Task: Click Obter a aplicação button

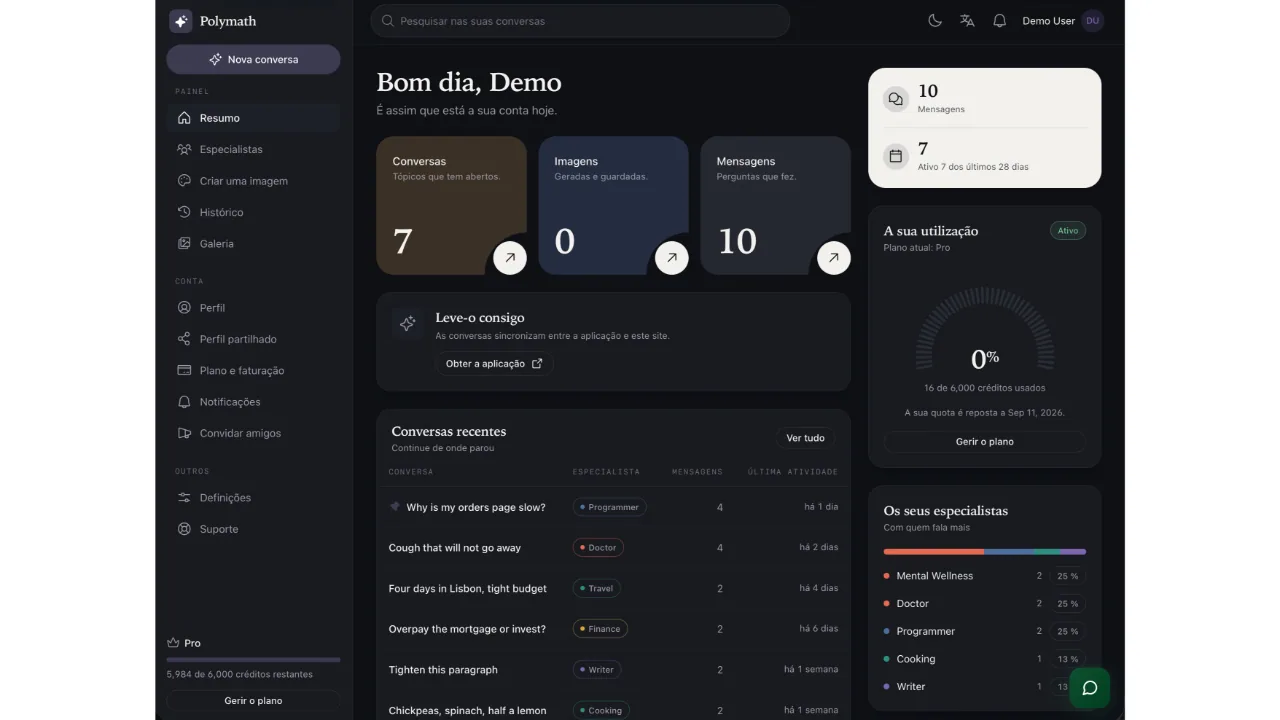Action: point(494,364)
